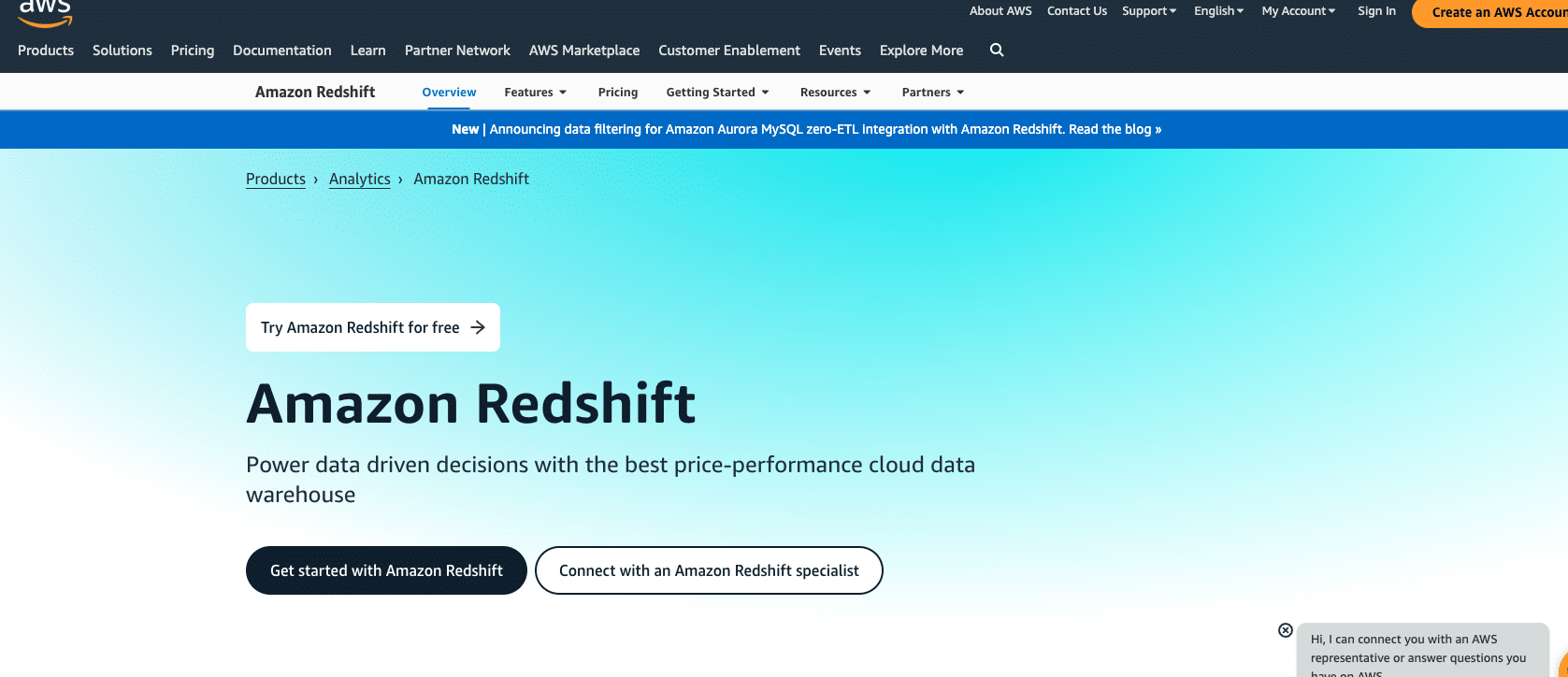Image resolution: width=1568 pixels, height=677 pixels.
Task: Click Analytics breadcrumb link
Action: (x=360, y=179)
